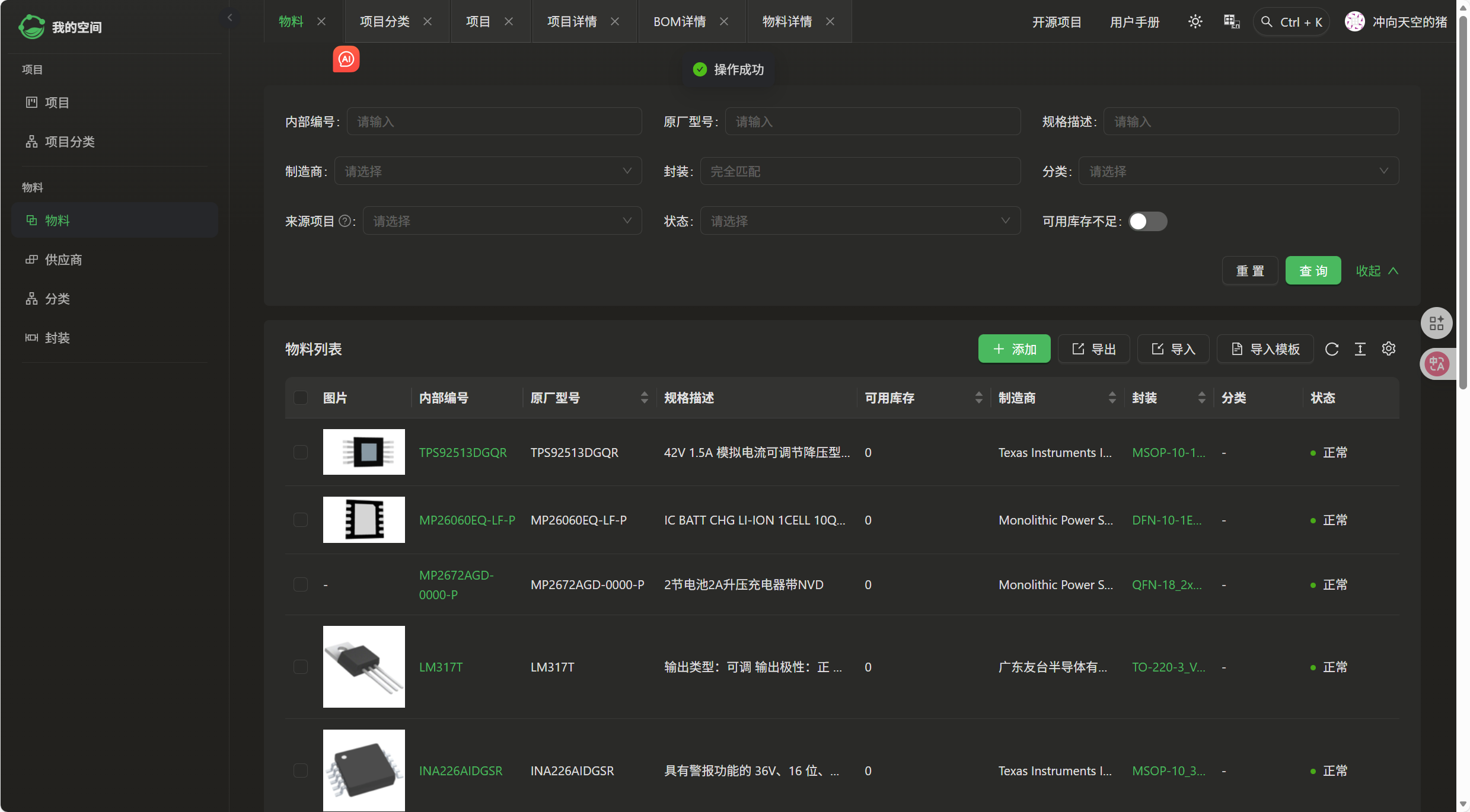Click the 内部编号 input field
This screenshot has width=1470, height=812.
pyautogui.click(x=493, y=122)
